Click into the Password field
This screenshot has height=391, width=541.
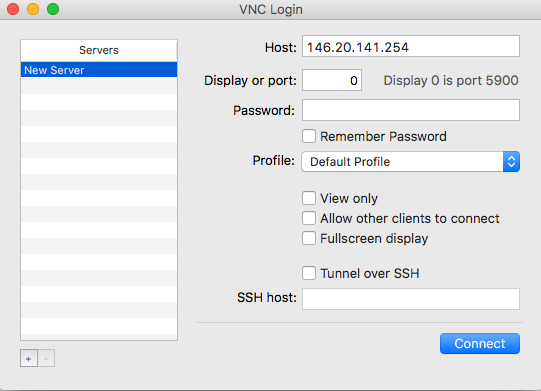[x=411, y=110]
